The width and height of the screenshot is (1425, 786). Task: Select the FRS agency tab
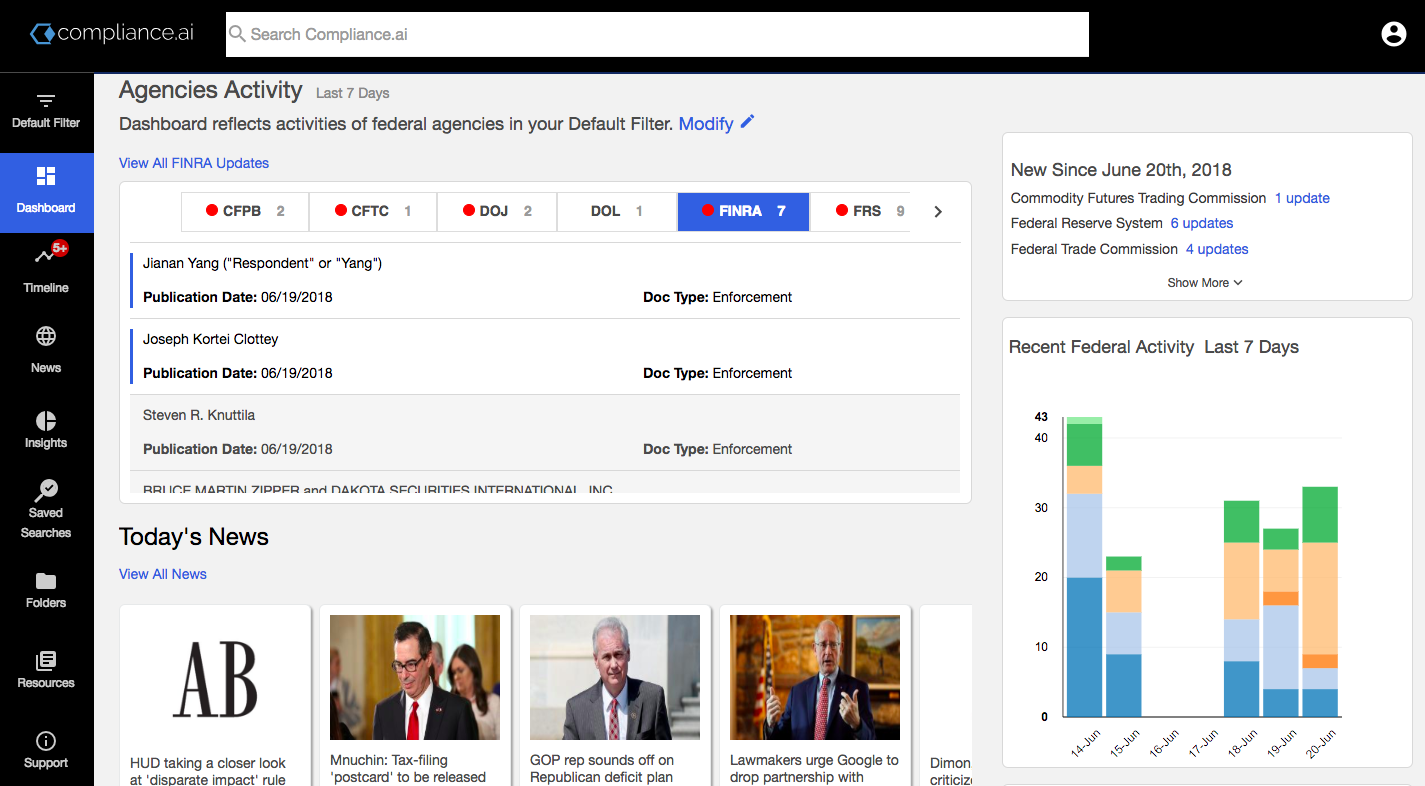(860, 211)
